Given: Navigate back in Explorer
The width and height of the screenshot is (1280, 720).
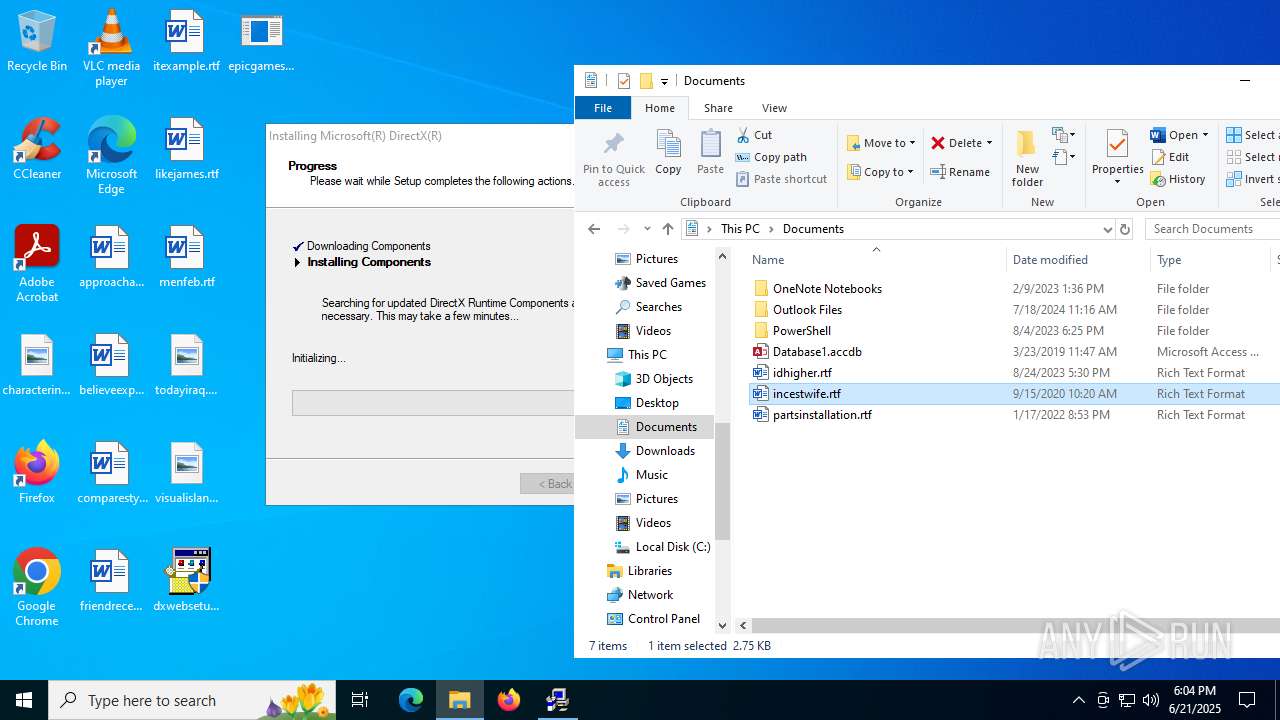Looking at the screenshot, I should (594, 229).
